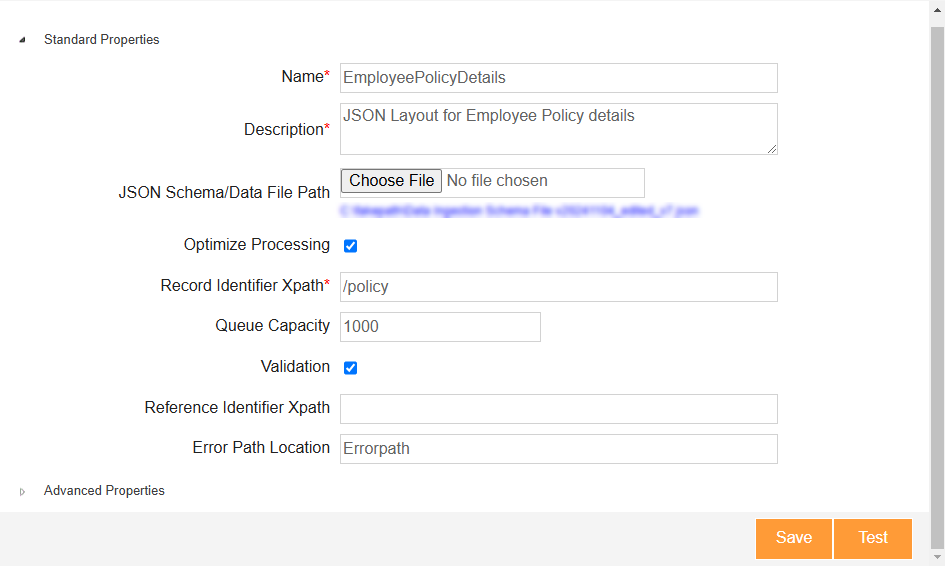Viewport: 945px width, 566px height.
Task: Click the Description resize handle
Action: click(x=771, y=149)
